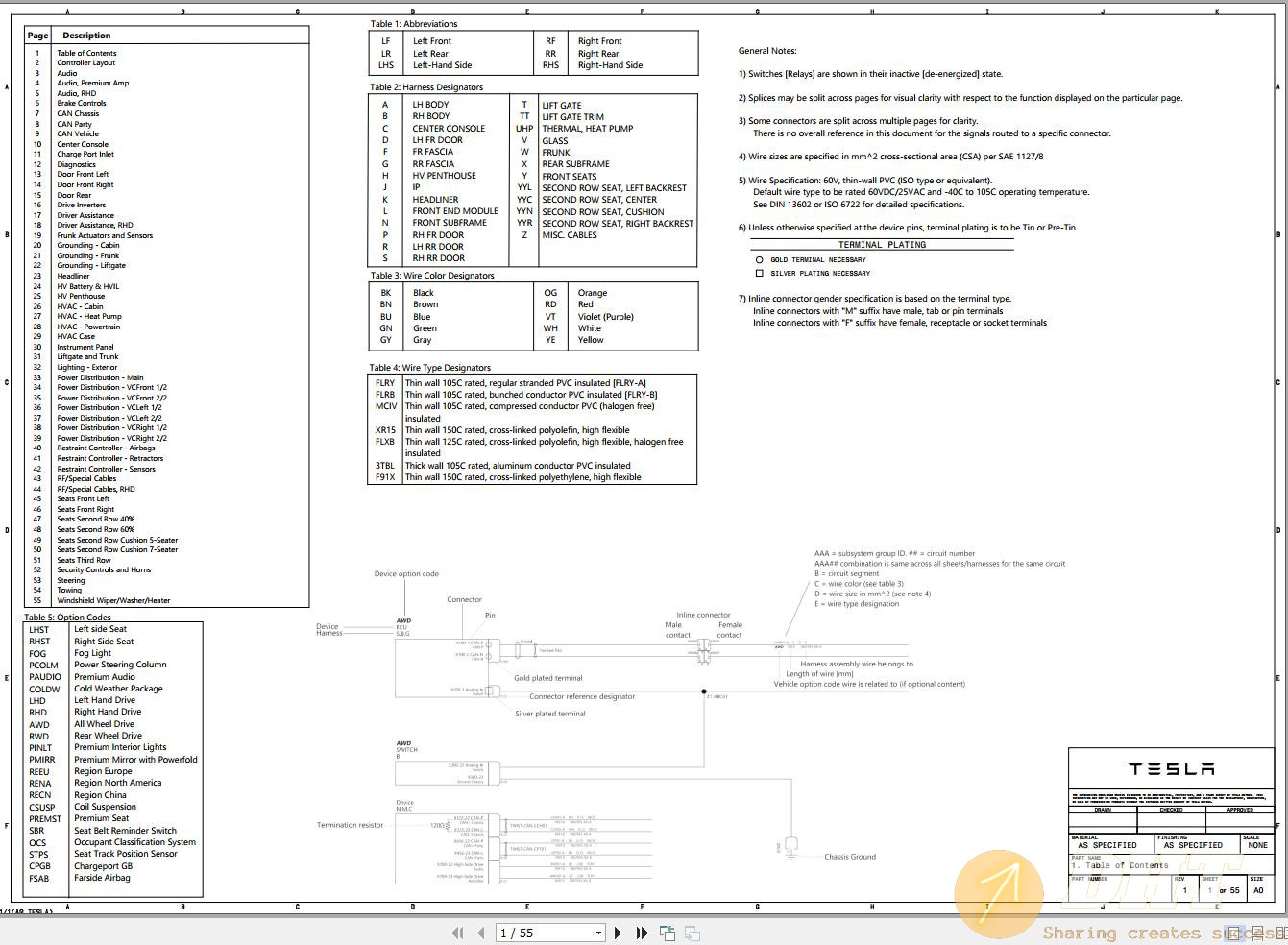The image size is (1288, 945).
Task: Click the 'TERMINAL PLATING' legend title
Action: click(882, 245)
